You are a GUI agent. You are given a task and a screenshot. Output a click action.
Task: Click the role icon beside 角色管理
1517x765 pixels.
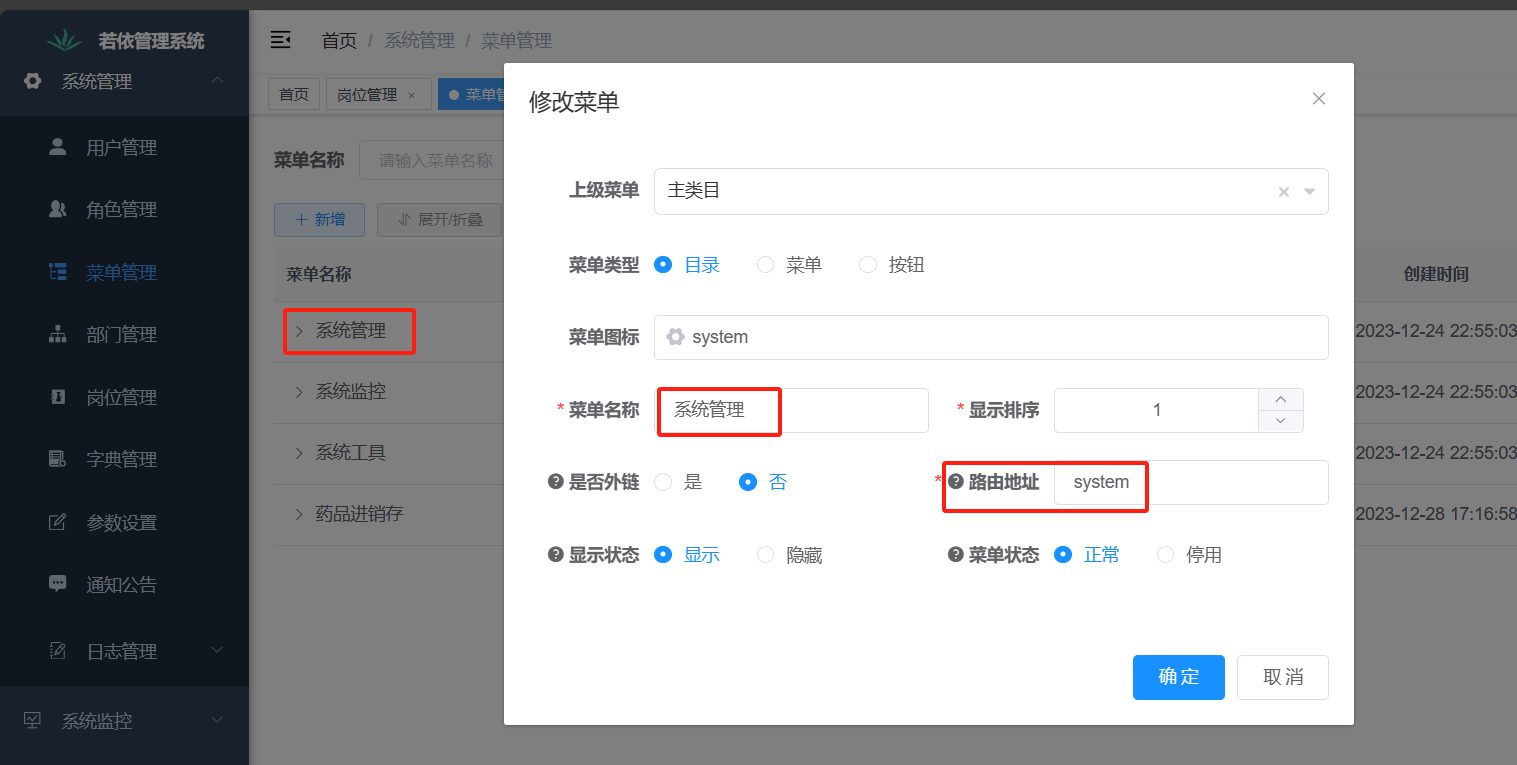click(x=58, y=209)
